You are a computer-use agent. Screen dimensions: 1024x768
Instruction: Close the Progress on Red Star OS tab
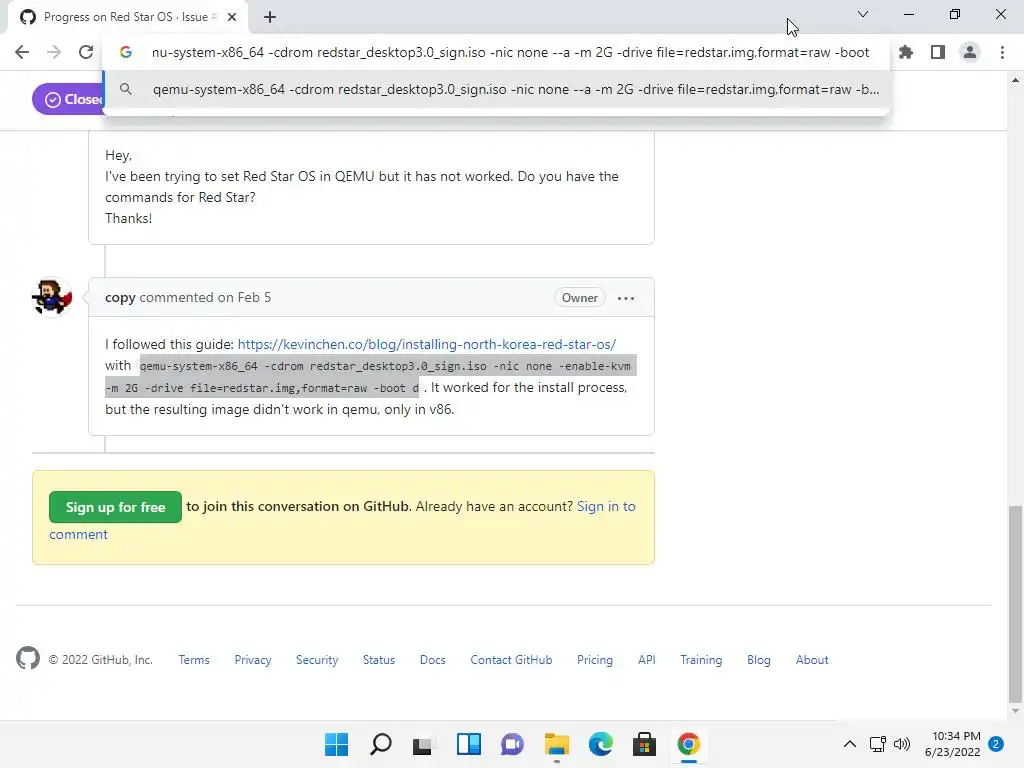[231, 17]
